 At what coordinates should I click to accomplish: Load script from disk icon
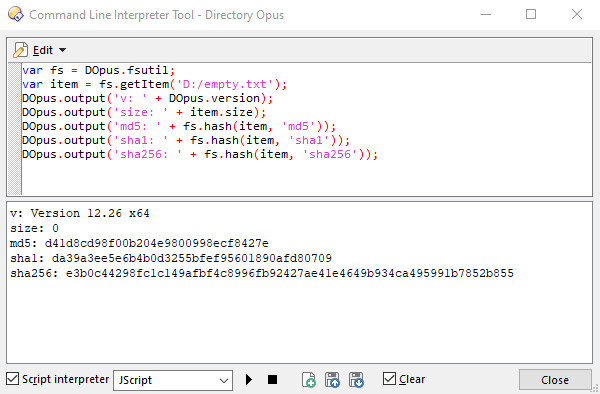click(x=333, y=380)
